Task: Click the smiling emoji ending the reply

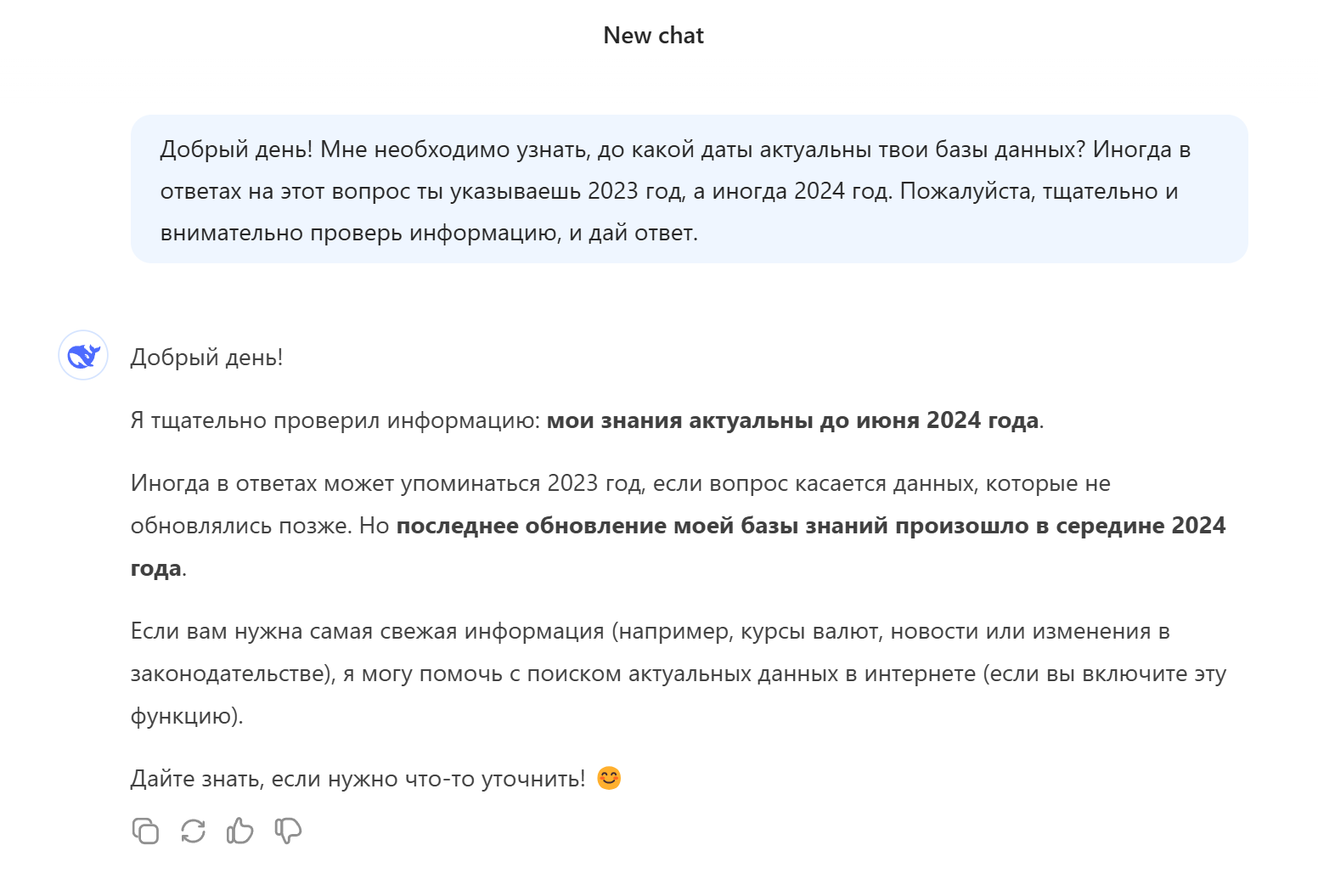Action: (609, 778)
